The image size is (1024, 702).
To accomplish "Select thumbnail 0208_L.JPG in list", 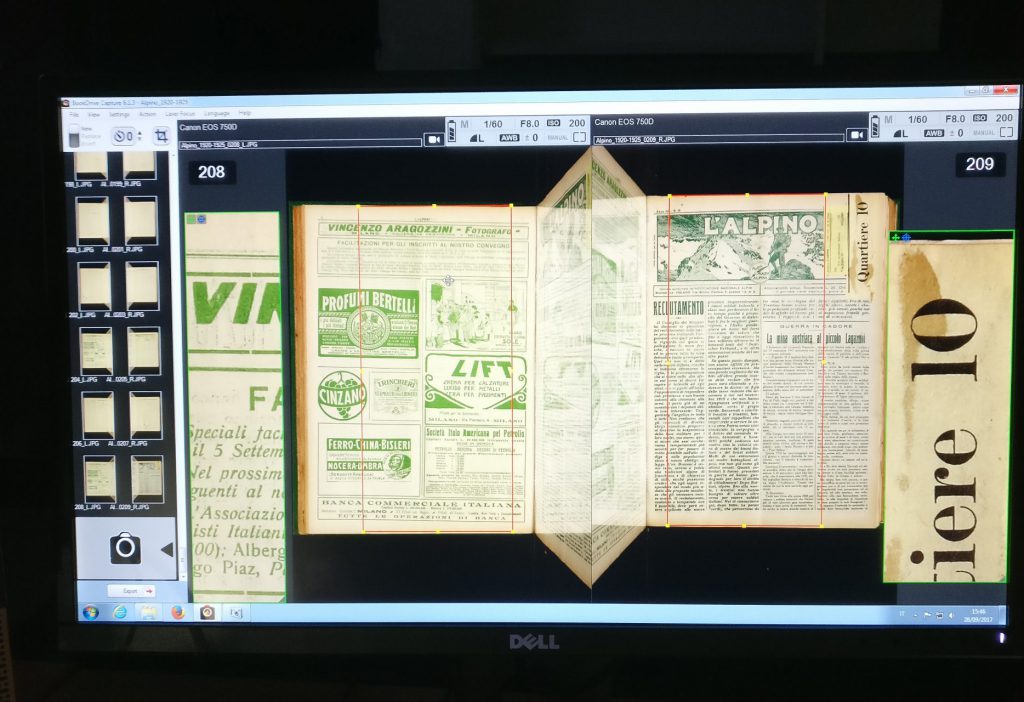I will pos(99,479).
